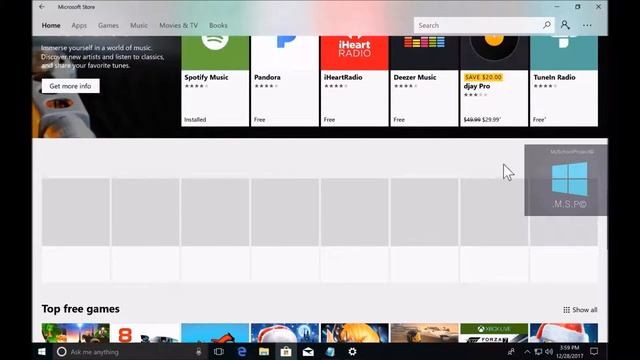Open the Mail app from taskbar

pos(308,351)
